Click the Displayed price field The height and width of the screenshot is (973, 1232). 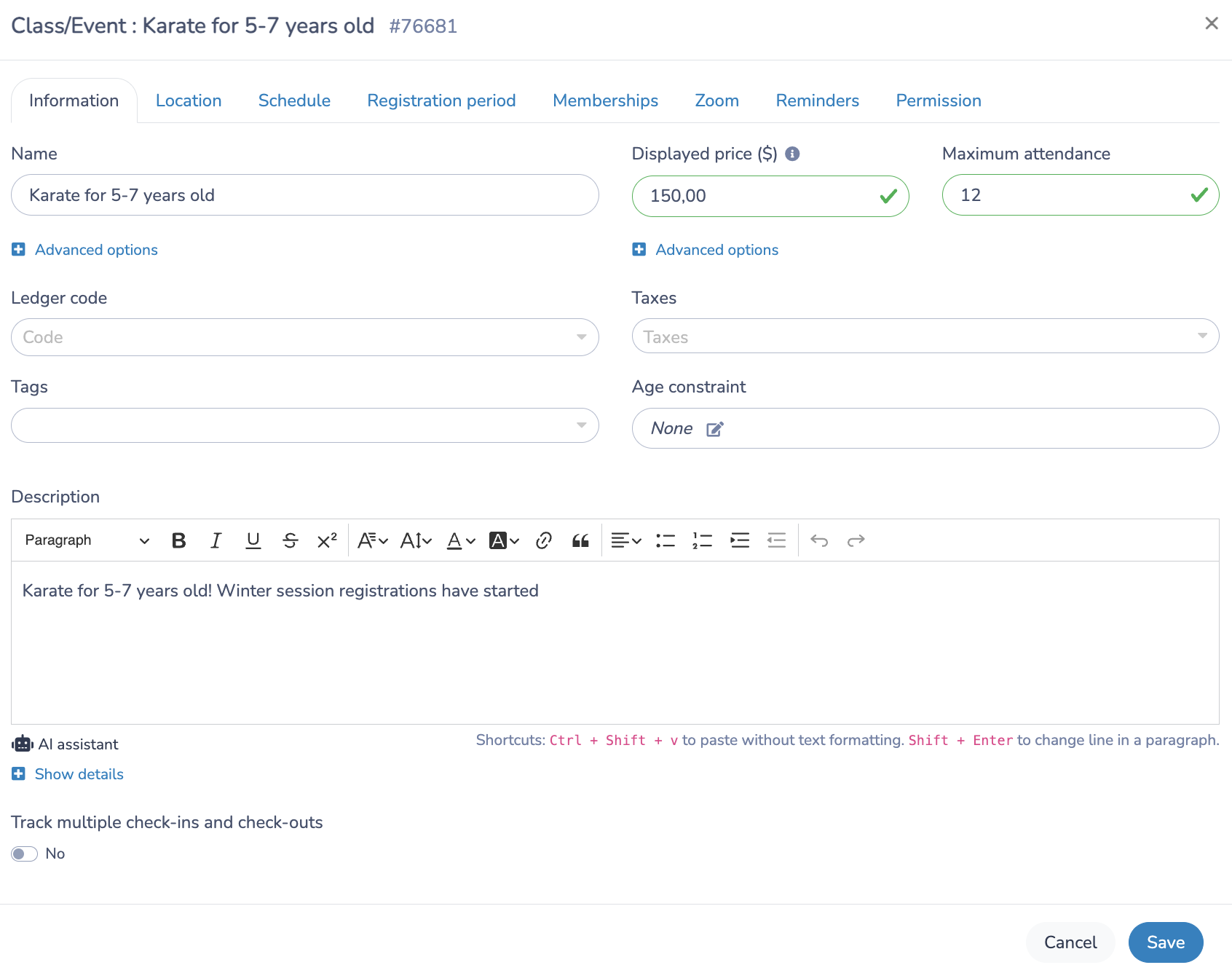click(770, 196)
